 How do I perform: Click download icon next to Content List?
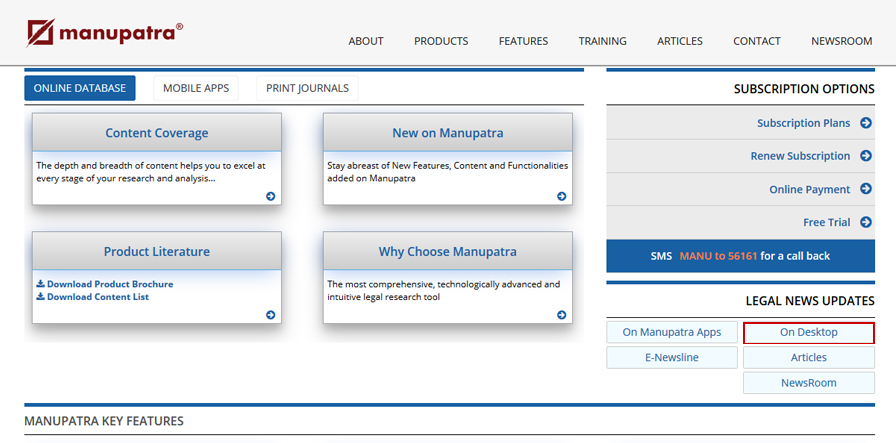tap(41, 296)
